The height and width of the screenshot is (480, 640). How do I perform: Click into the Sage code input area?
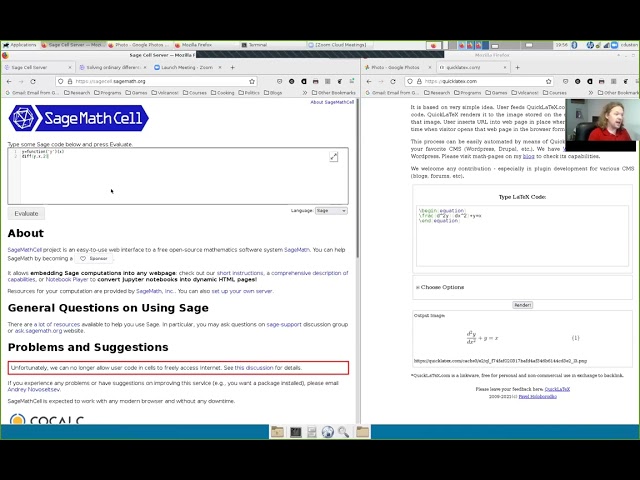(178, 176)
